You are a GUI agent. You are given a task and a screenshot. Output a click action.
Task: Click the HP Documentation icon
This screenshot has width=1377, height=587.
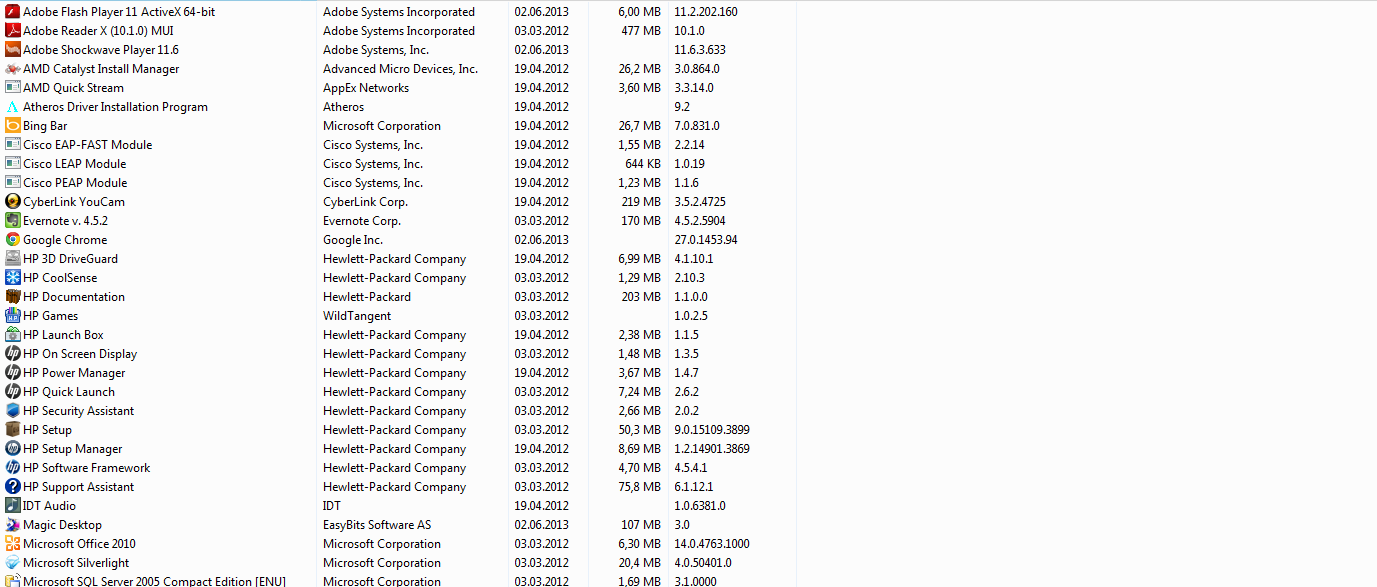tap(13, 297)
